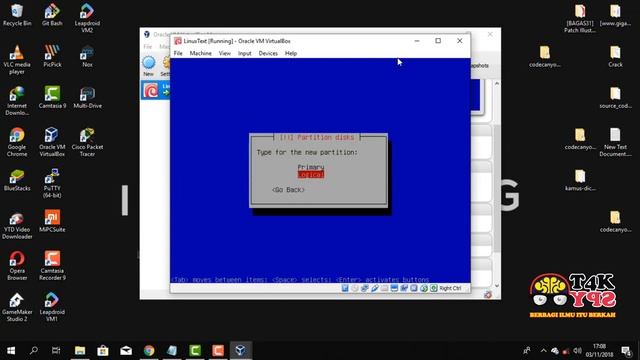The height and width of the screenshot is (360, 640).
Task: Click the volume icon in system tray
Action: (x=577, y=351)
